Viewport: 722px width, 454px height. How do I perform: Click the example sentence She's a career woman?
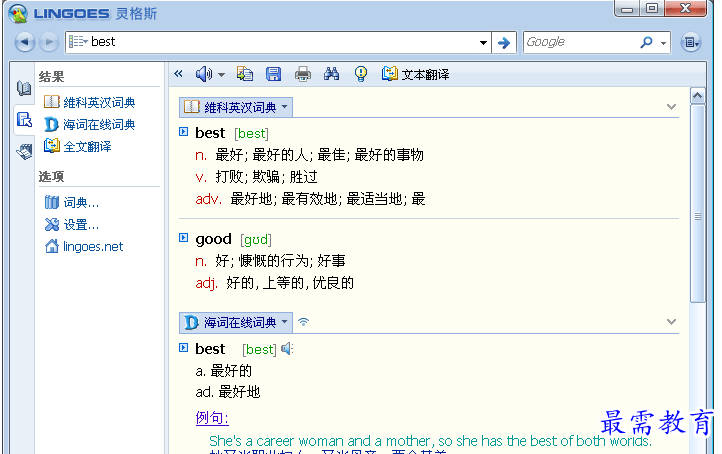tap(431, 441)
